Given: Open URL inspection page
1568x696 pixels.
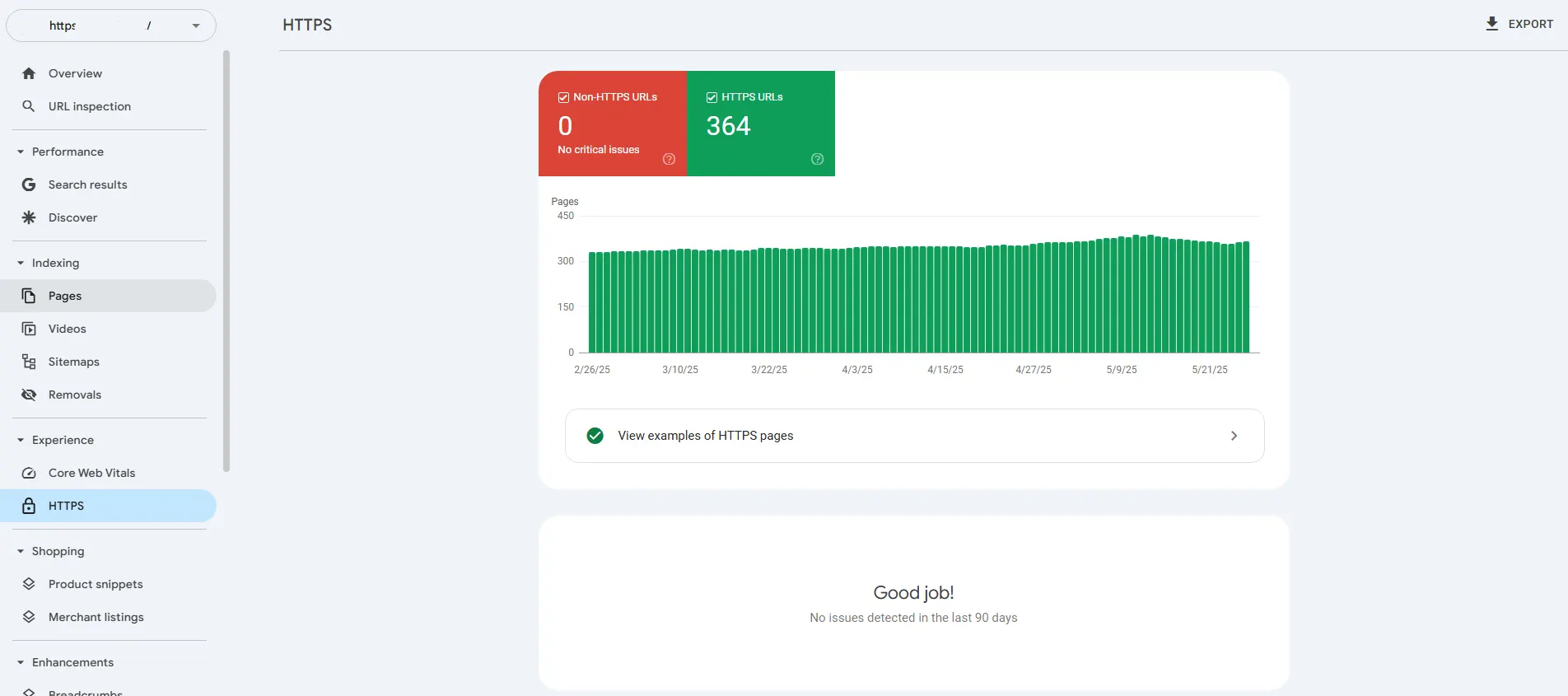Looking at the screenshot, I should [108, 106].
